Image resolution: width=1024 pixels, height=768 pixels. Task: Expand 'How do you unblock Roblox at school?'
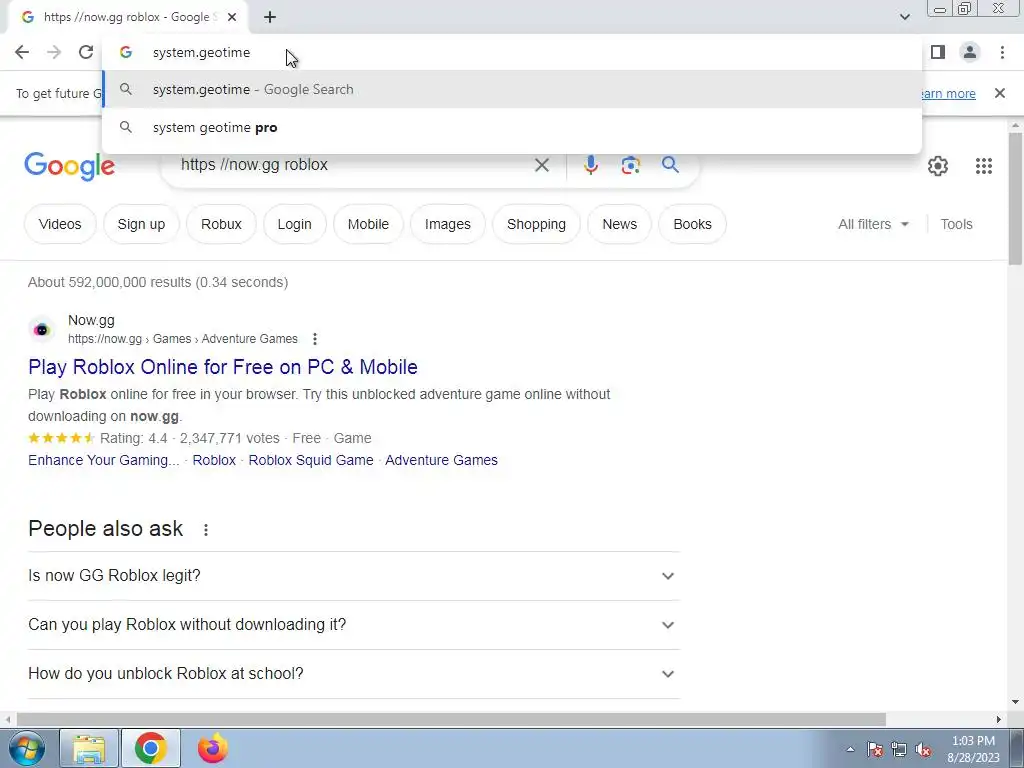(x=354, y=674)
